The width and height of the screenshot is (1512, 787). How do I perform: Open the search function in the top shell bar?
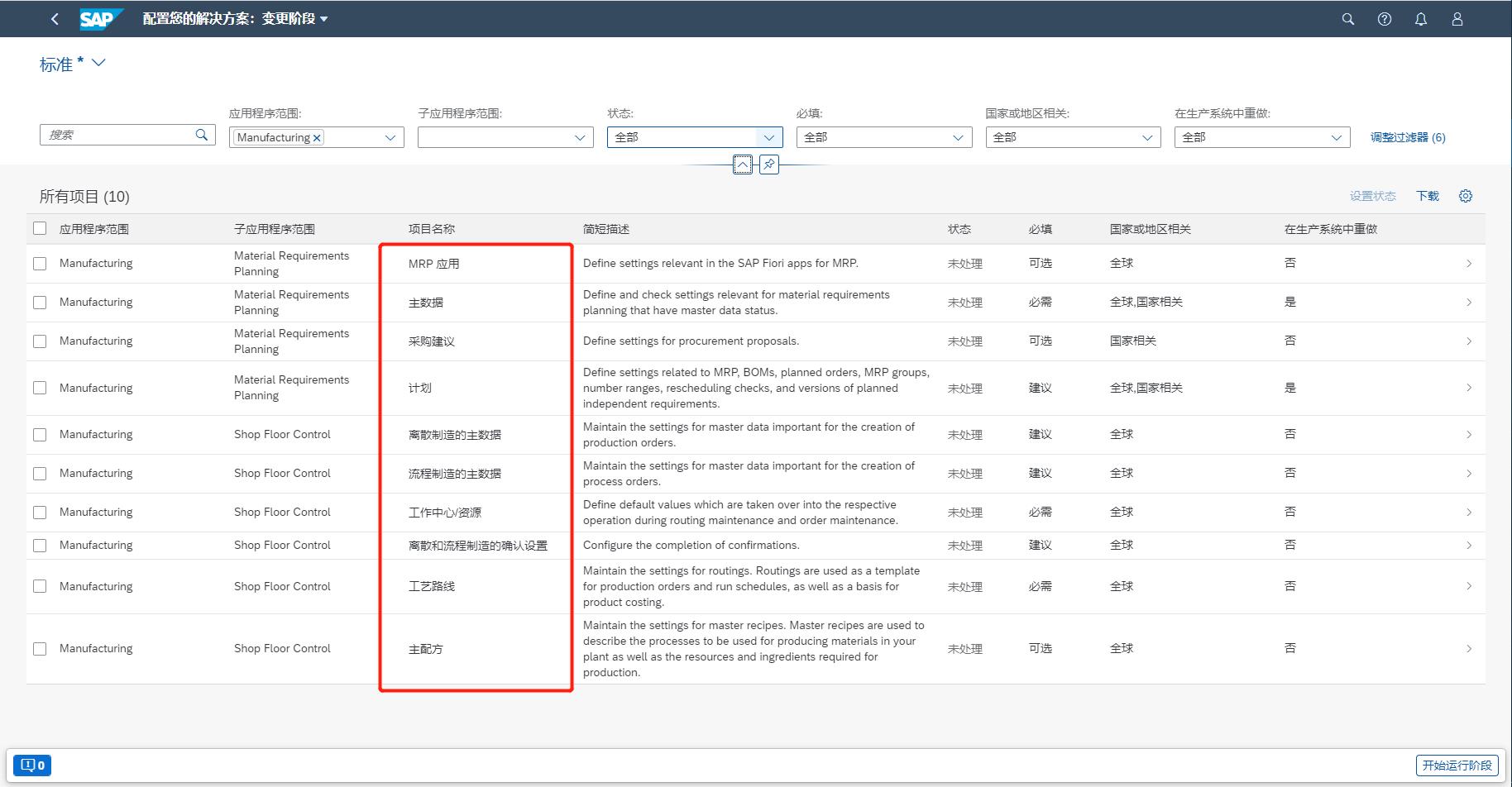[1347, 18]
